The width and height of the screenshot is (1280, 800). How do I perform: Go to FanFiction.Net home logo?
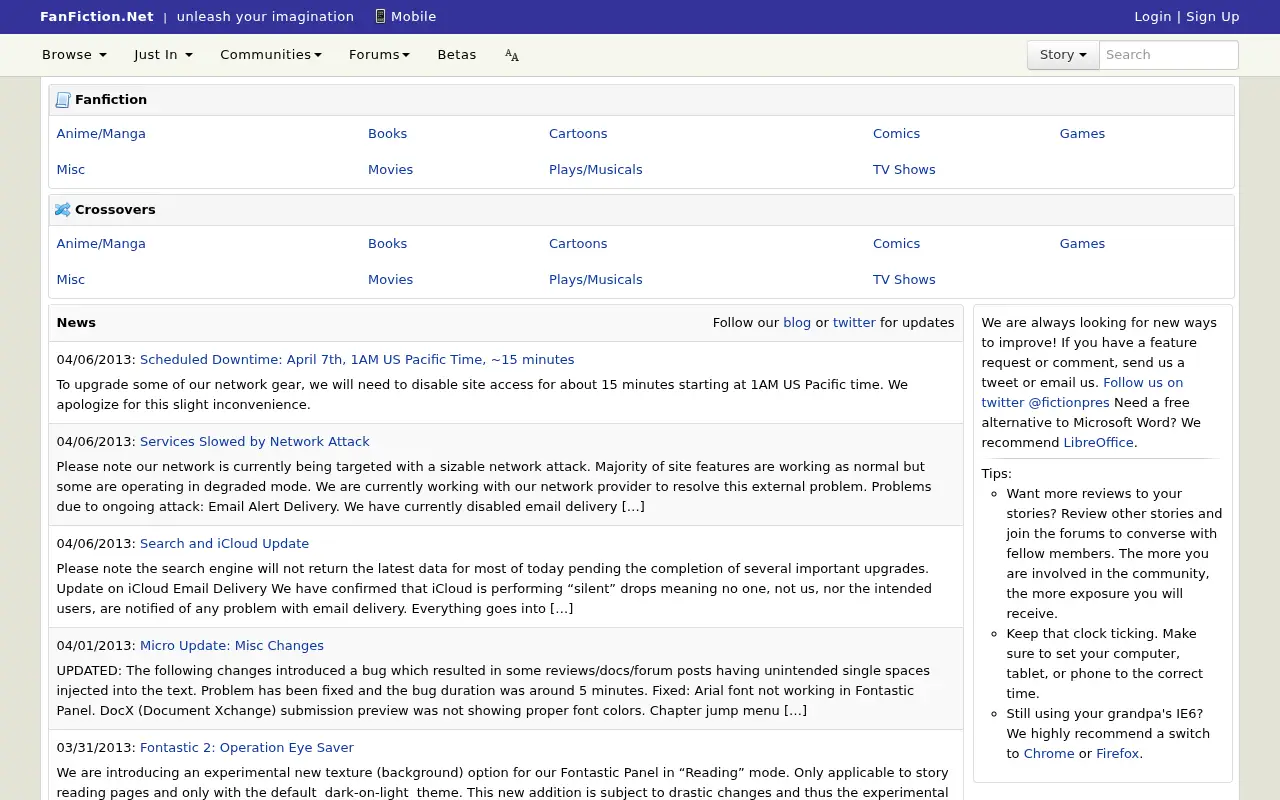[x=97, y=16]
